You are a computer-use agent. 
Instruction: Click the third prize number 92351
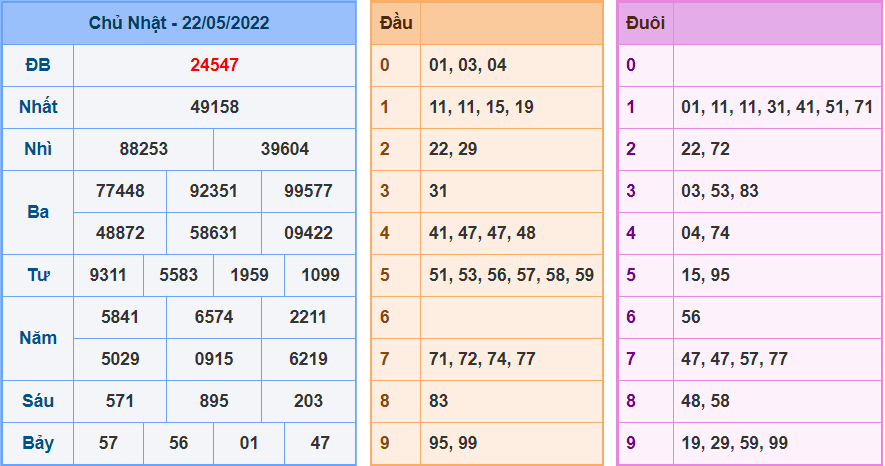coord(213,191)
